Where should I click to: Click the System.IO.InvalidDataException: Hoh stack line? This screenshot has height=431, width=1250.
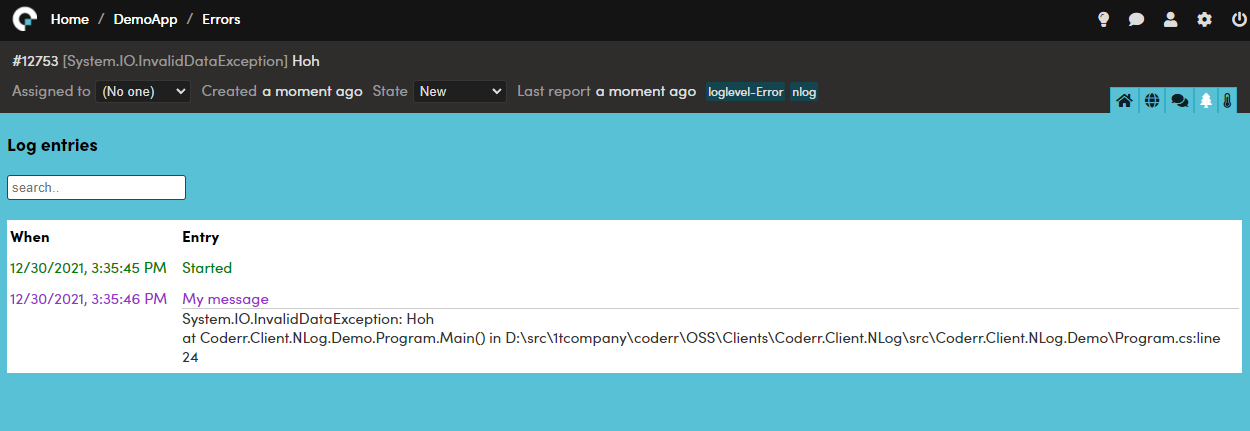point(308,320)
